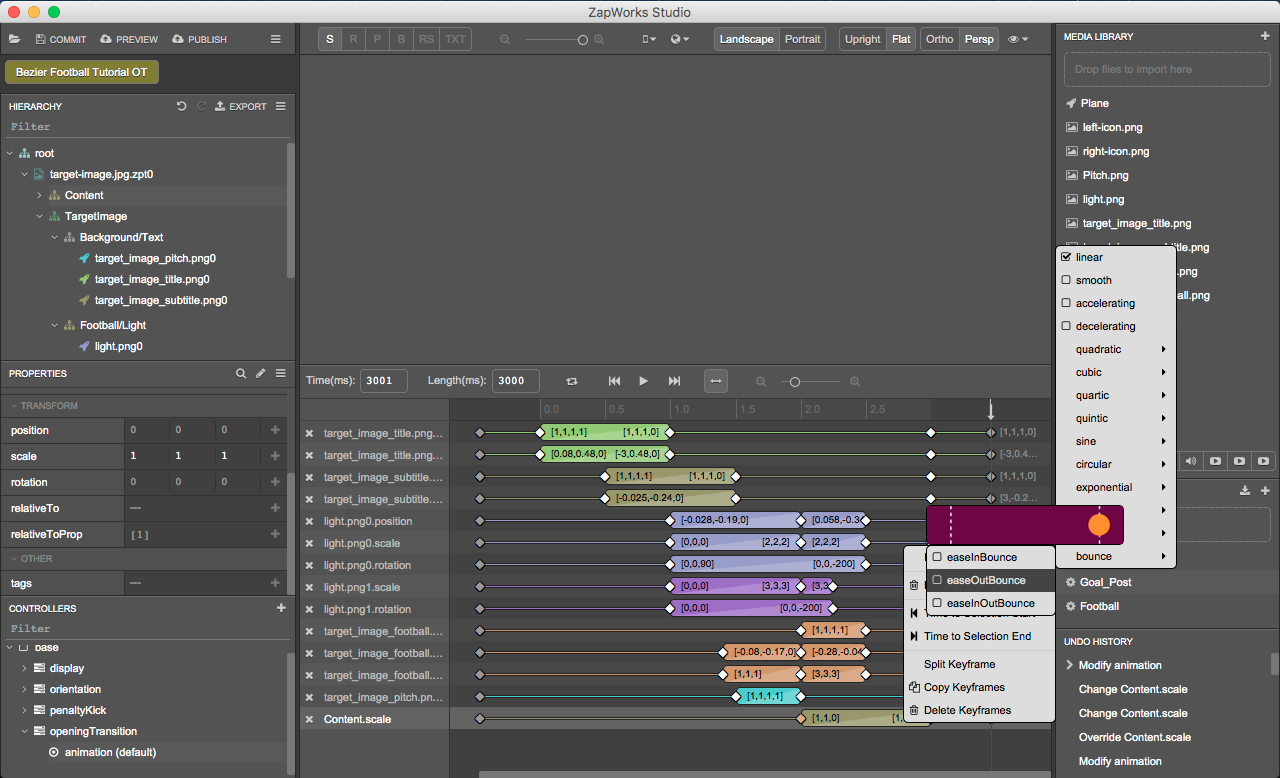Enable timeline loop playback

pyautogui.click(x=571, y=381)
